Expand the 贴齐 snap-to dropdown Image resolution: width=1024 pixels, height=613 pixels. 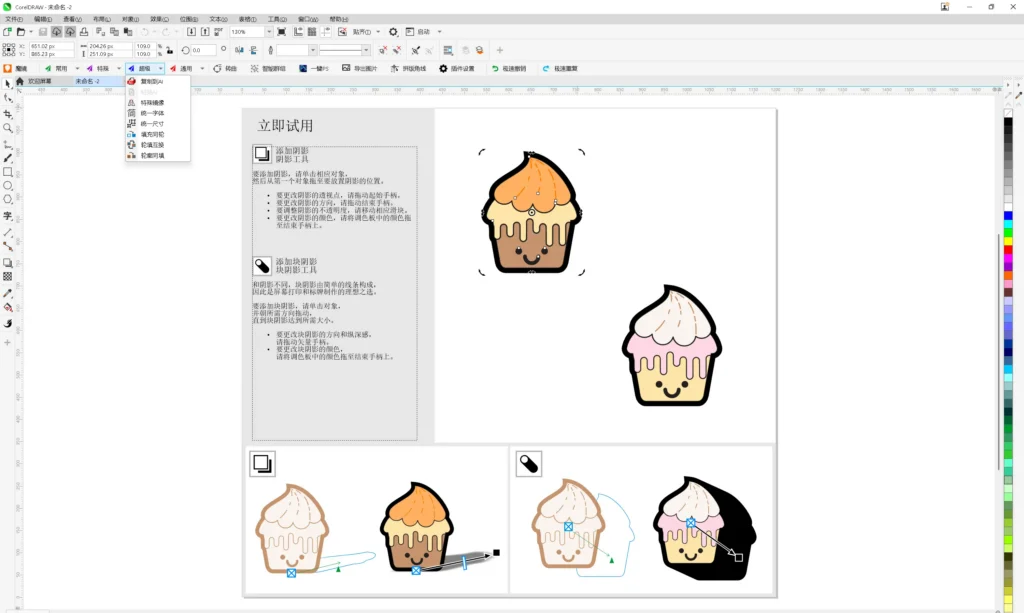coord(378,31)
